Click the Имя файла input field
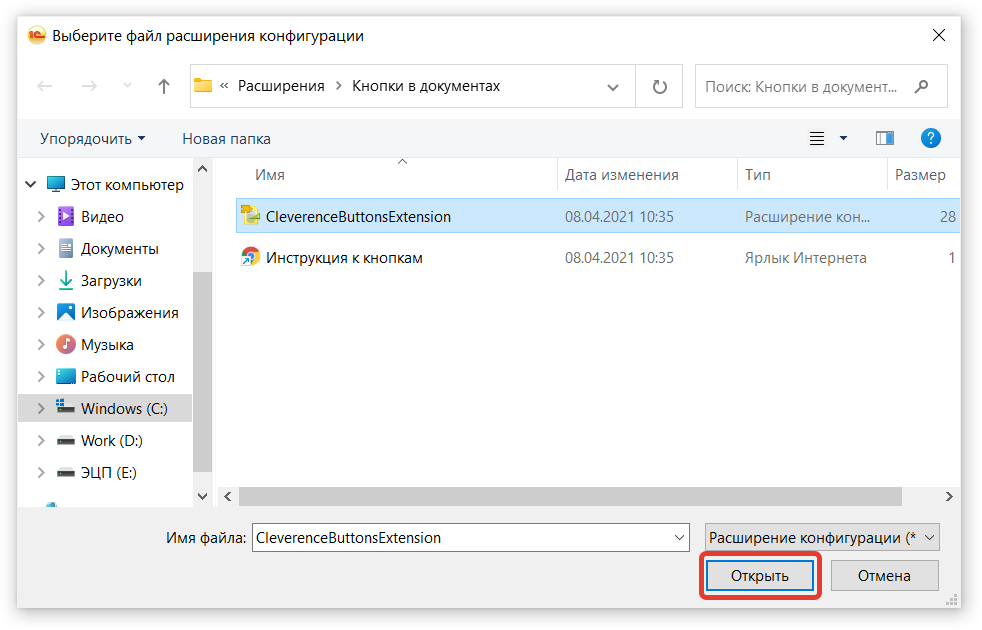The height and width of the screenshot is (630, 982). [x=460, y=538]
